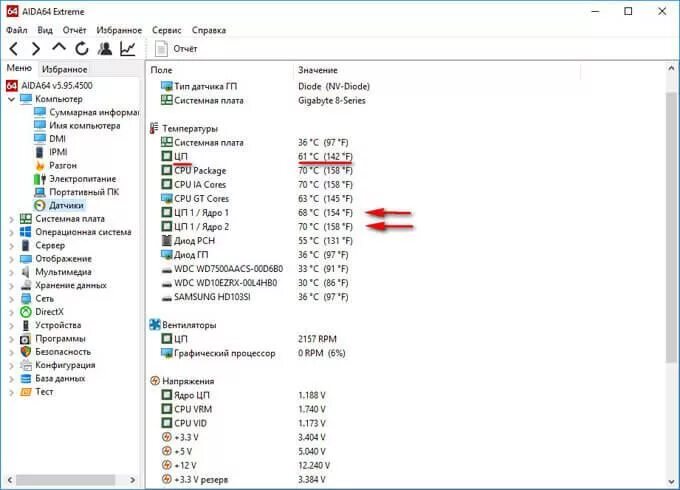This screenshot has width=680, height=490.
Task: Click the Устройства icon in tree
Action: 26,325
